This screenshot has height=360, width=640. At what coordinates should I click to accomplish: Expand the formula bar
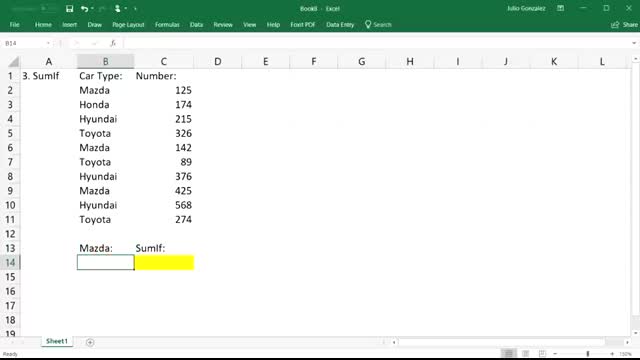coord(634,43)
